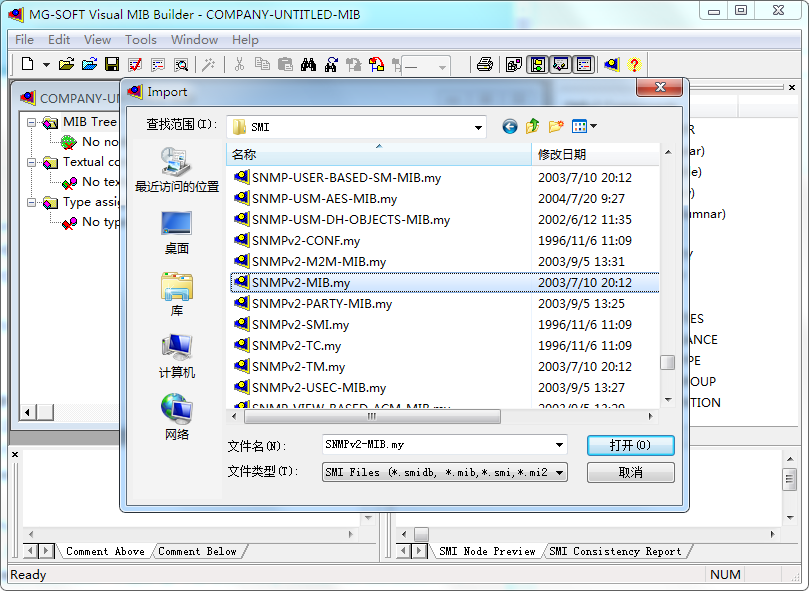
Task: Click the Save toolbar icon
Action: tap(110, 64)
